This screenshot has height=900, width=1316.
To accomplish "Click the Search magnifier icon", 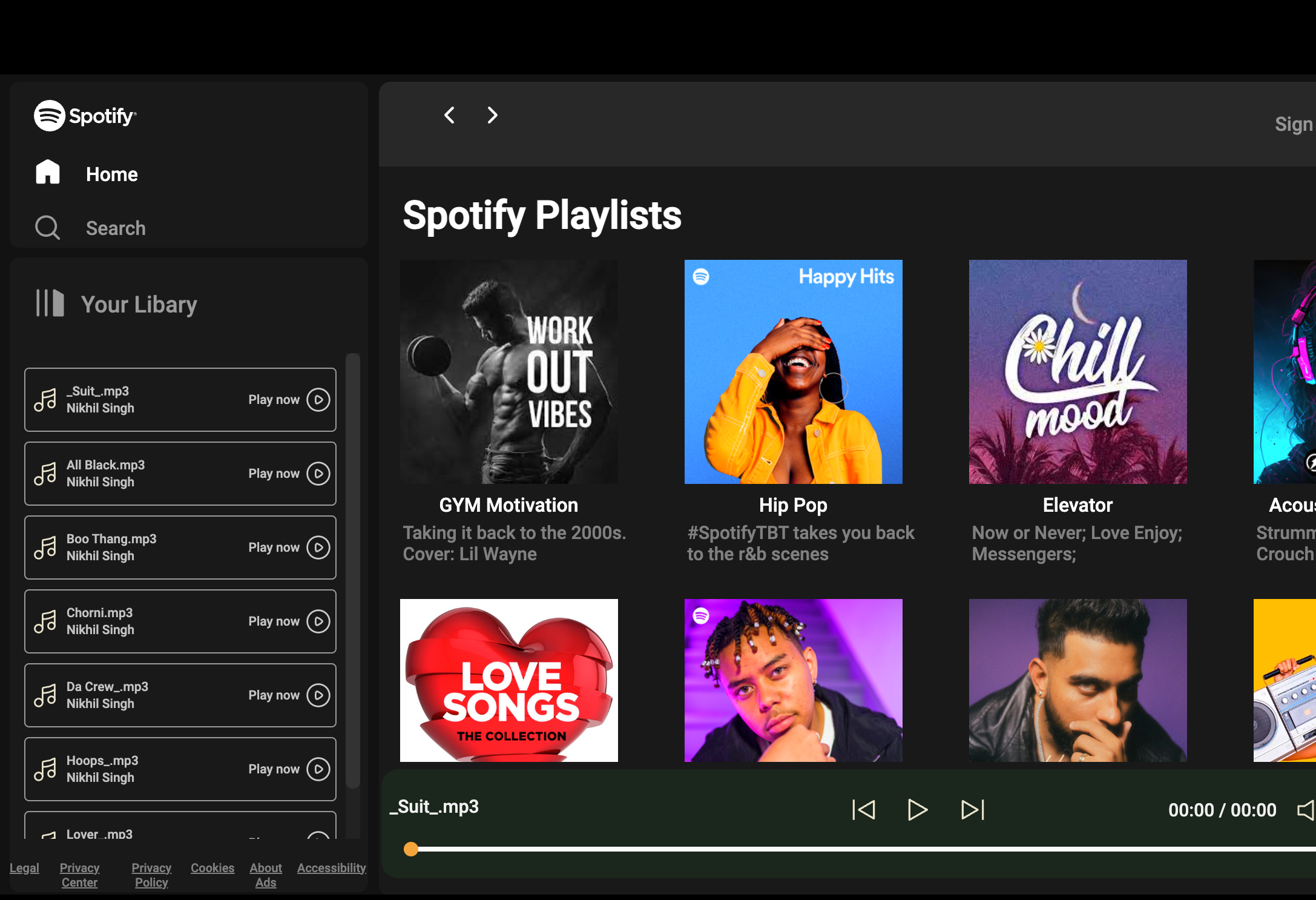I will click(47, 228).
